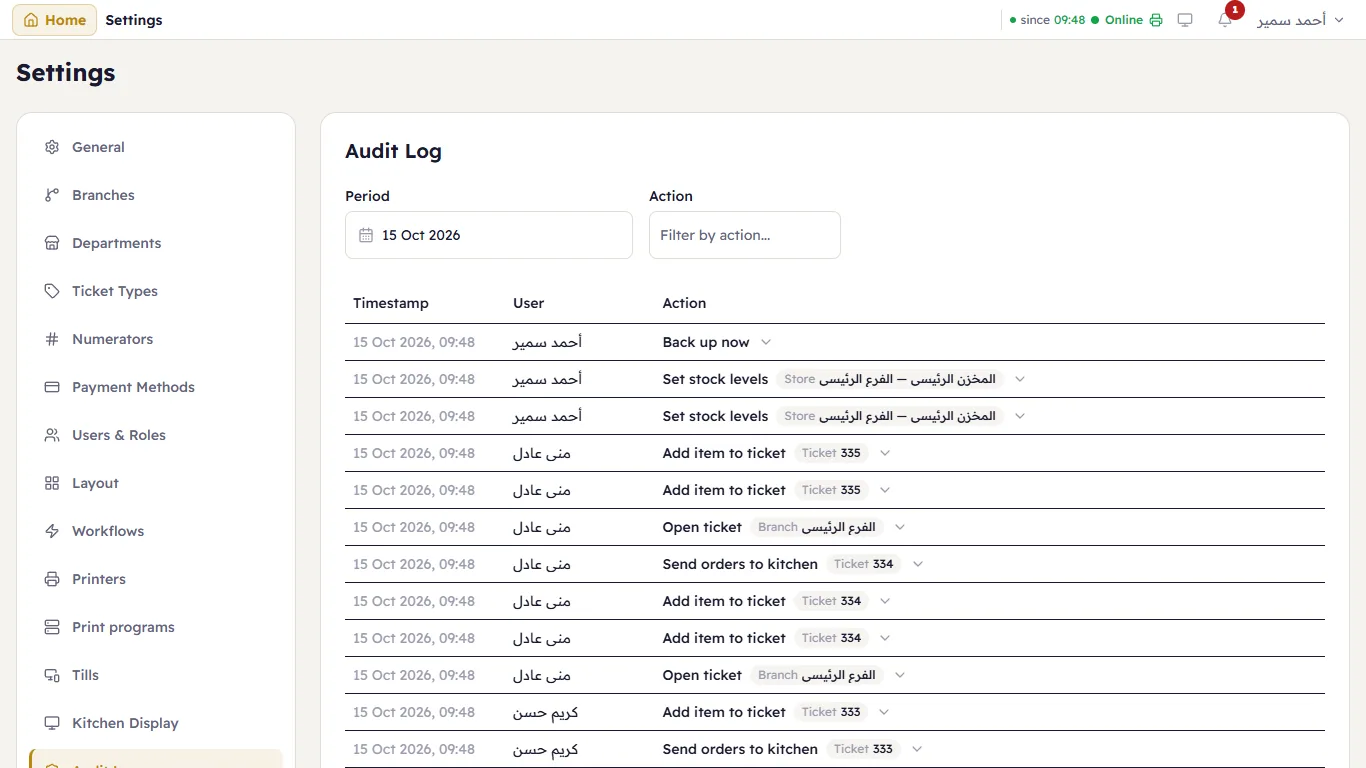The image size is (1366, 768).
Task: Click the Workflows lightning bolt icon
Action: click(x=52, y=531)
